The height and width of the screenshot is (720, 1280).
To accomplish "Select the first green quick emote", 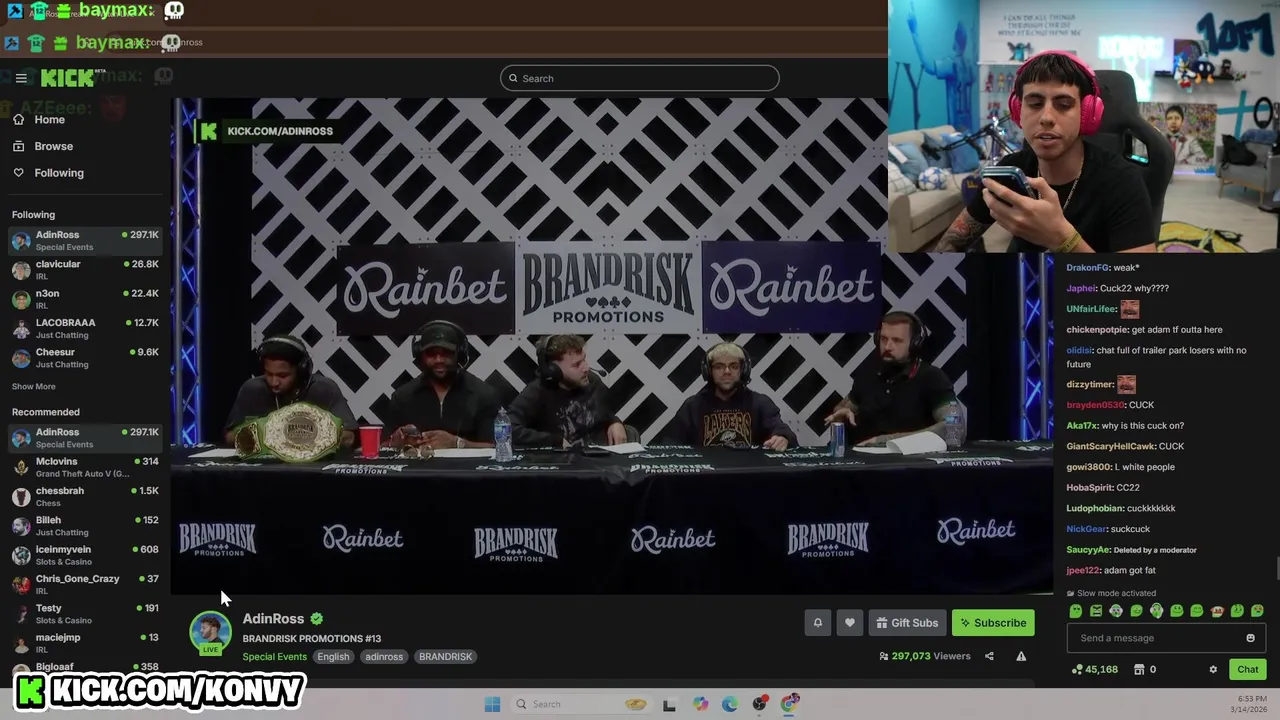I will (1076, 611).
